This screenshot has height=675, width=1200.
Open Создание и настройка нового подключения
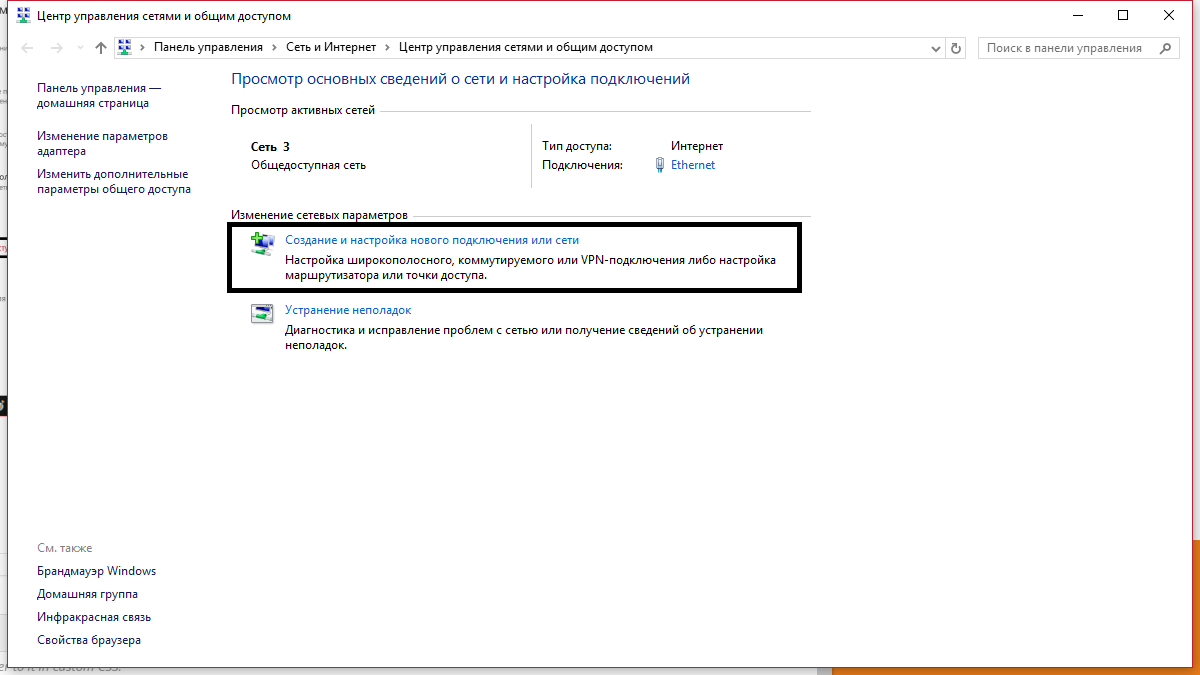tap(432, 240)
